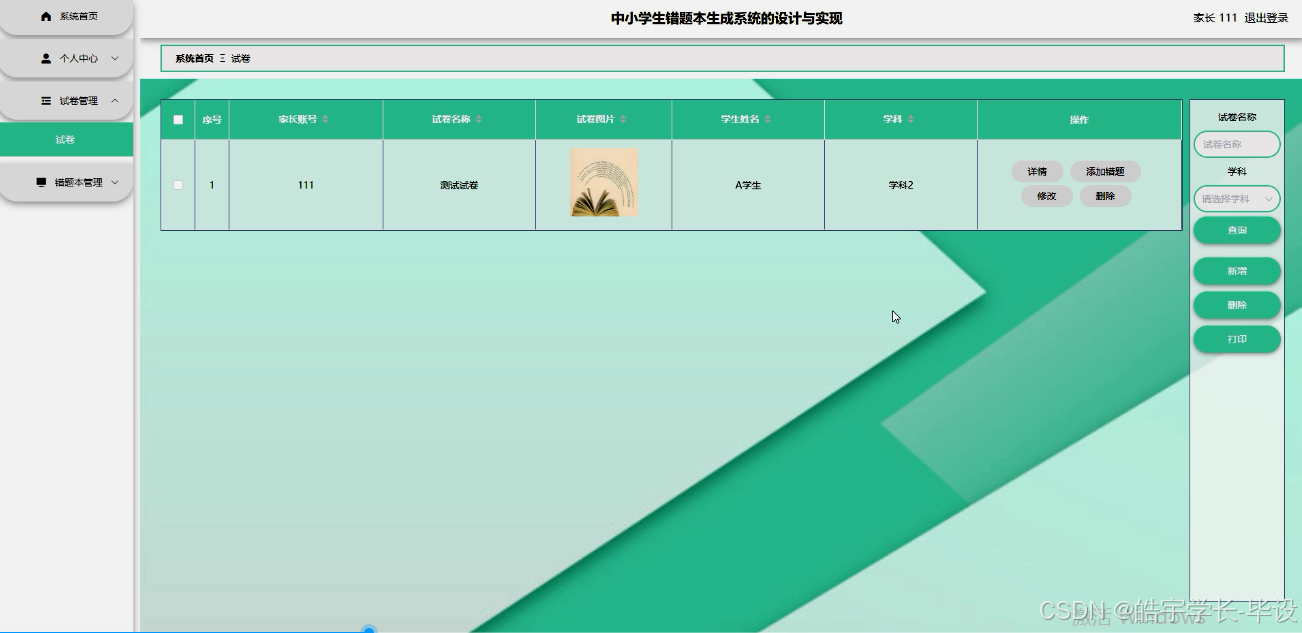Check the checkbox for row 1
This screenshot has height=633, width=1302.
coord(176,184)
